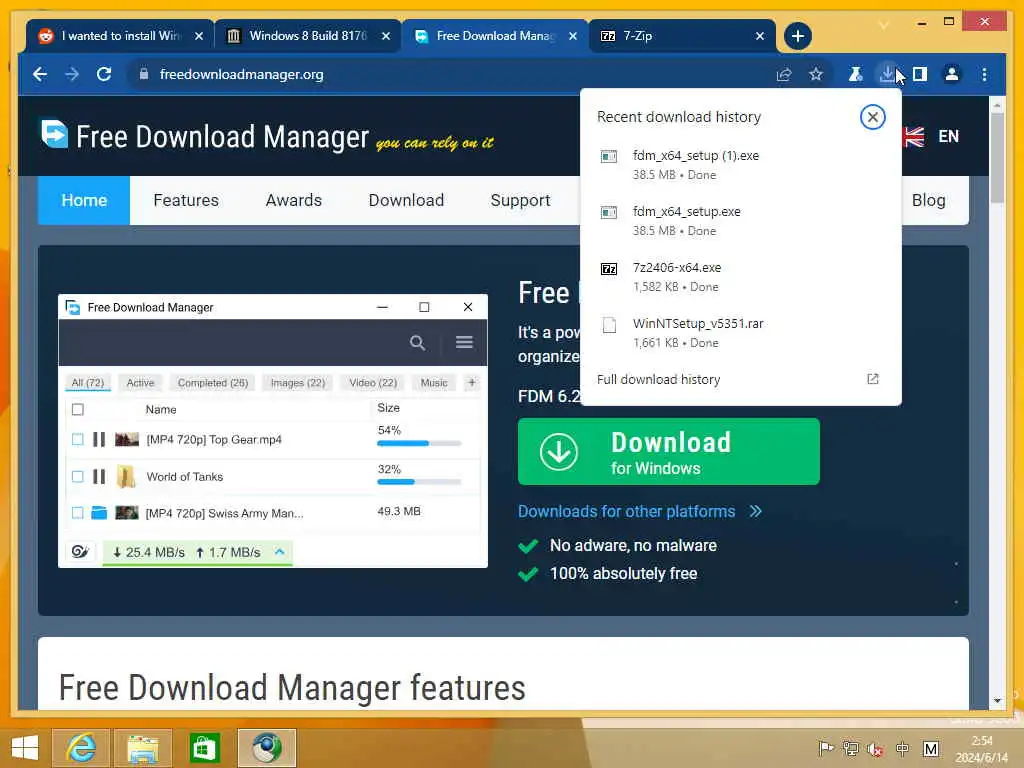Open the Support navigation item

click(520, 200)
